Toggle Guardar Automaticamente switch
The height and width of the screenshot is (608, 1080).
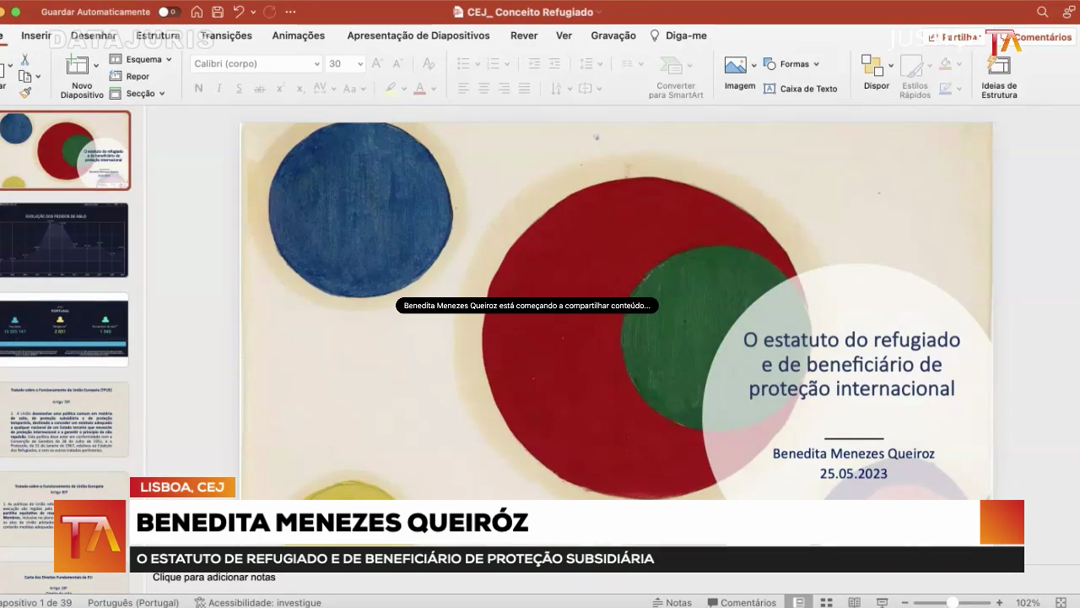coord(168,12)
